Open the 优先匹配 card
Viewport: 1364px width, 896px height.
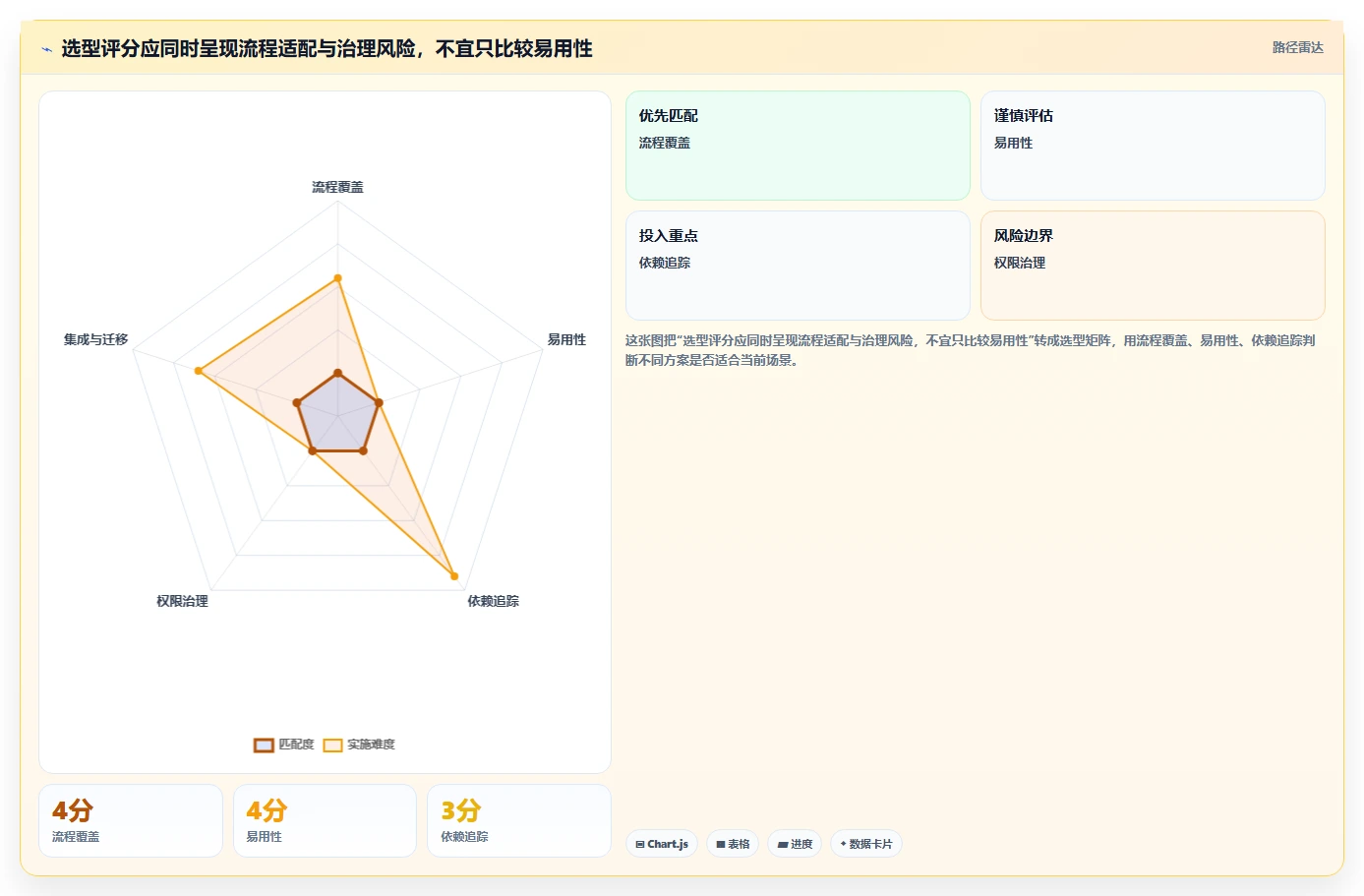pos(798,146)
